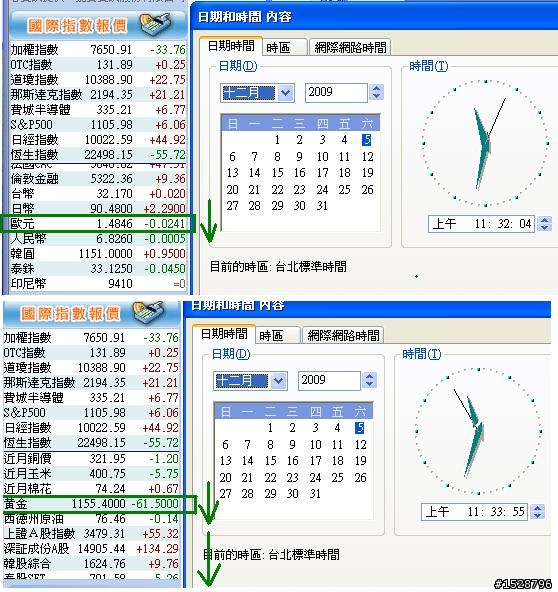Screen dimensions: 558x592
Task: Click the 深証成份A股 14905.44 row
Action: [x=91, y=549]
